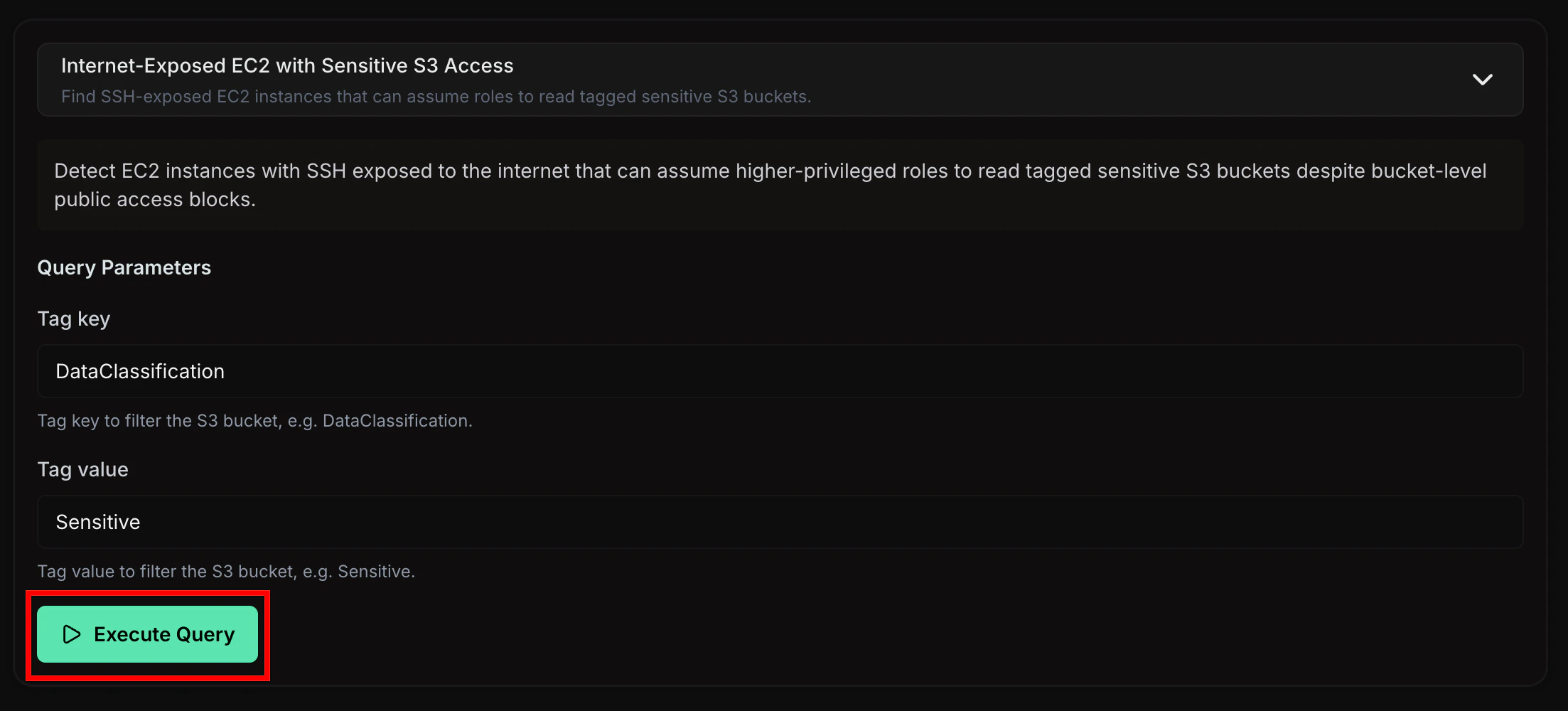Click the 'Tag key' label above the field
The image size is (1568, 711).
tap(74, 318)
